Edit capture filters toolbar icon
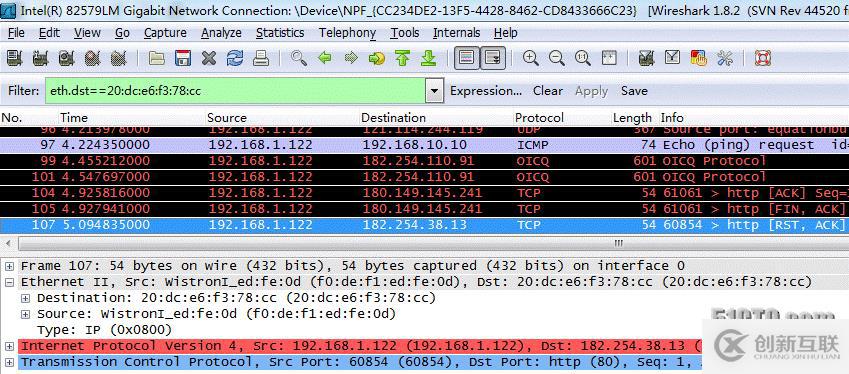The height and width of the screenshot is (374, 849). pyautogui.click(x=646, y=58)
